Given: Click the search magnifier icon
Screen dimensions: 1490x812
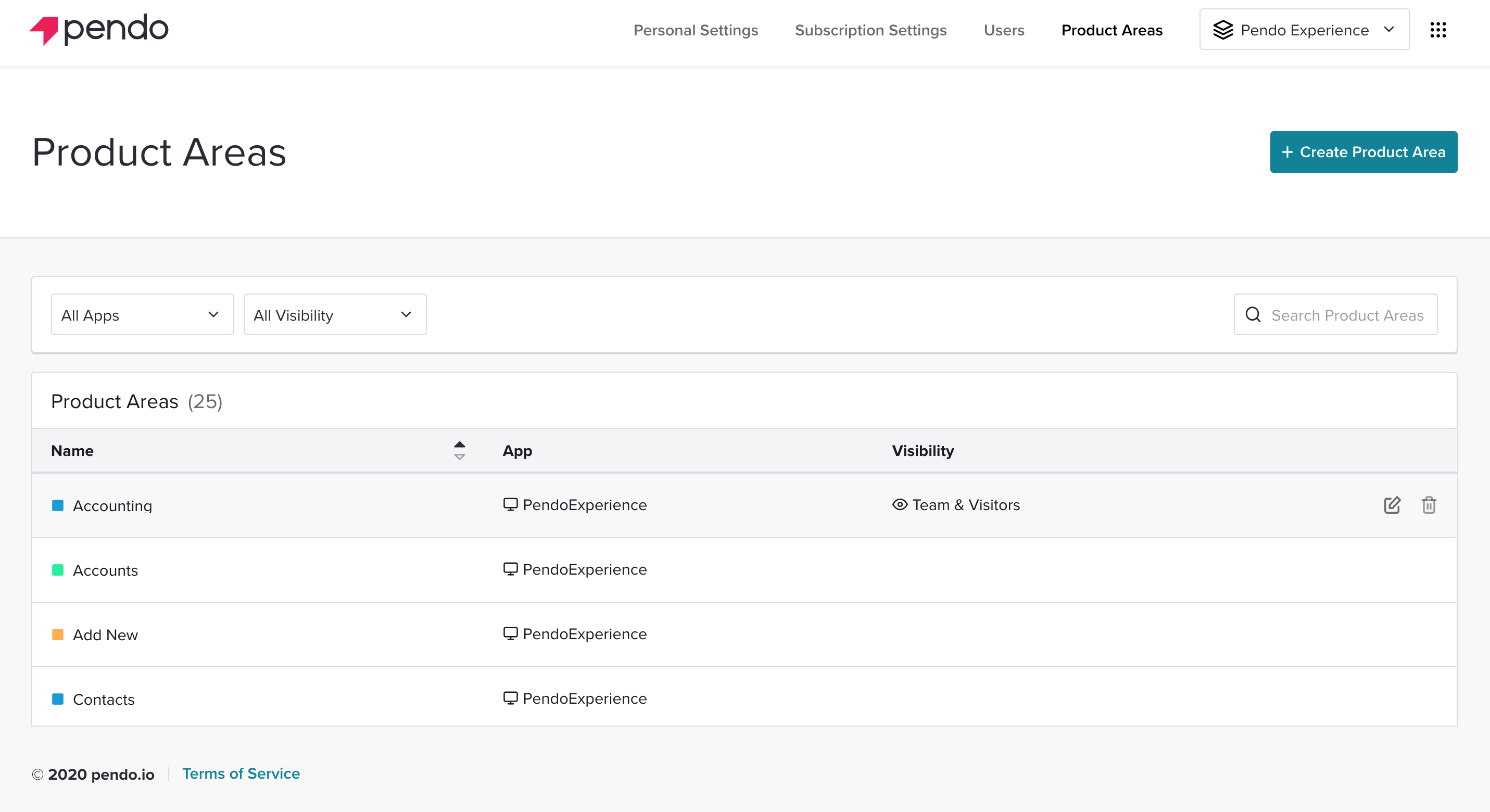Looking at the screenshot, I should 1253,314.
